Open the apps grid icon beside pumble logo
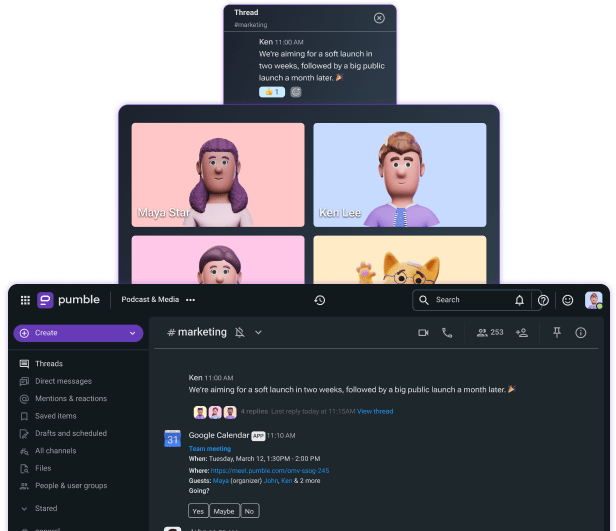Image resolution: width=616 pixels, height=531 pixels. pyautogui.click(x=25, y=300)
